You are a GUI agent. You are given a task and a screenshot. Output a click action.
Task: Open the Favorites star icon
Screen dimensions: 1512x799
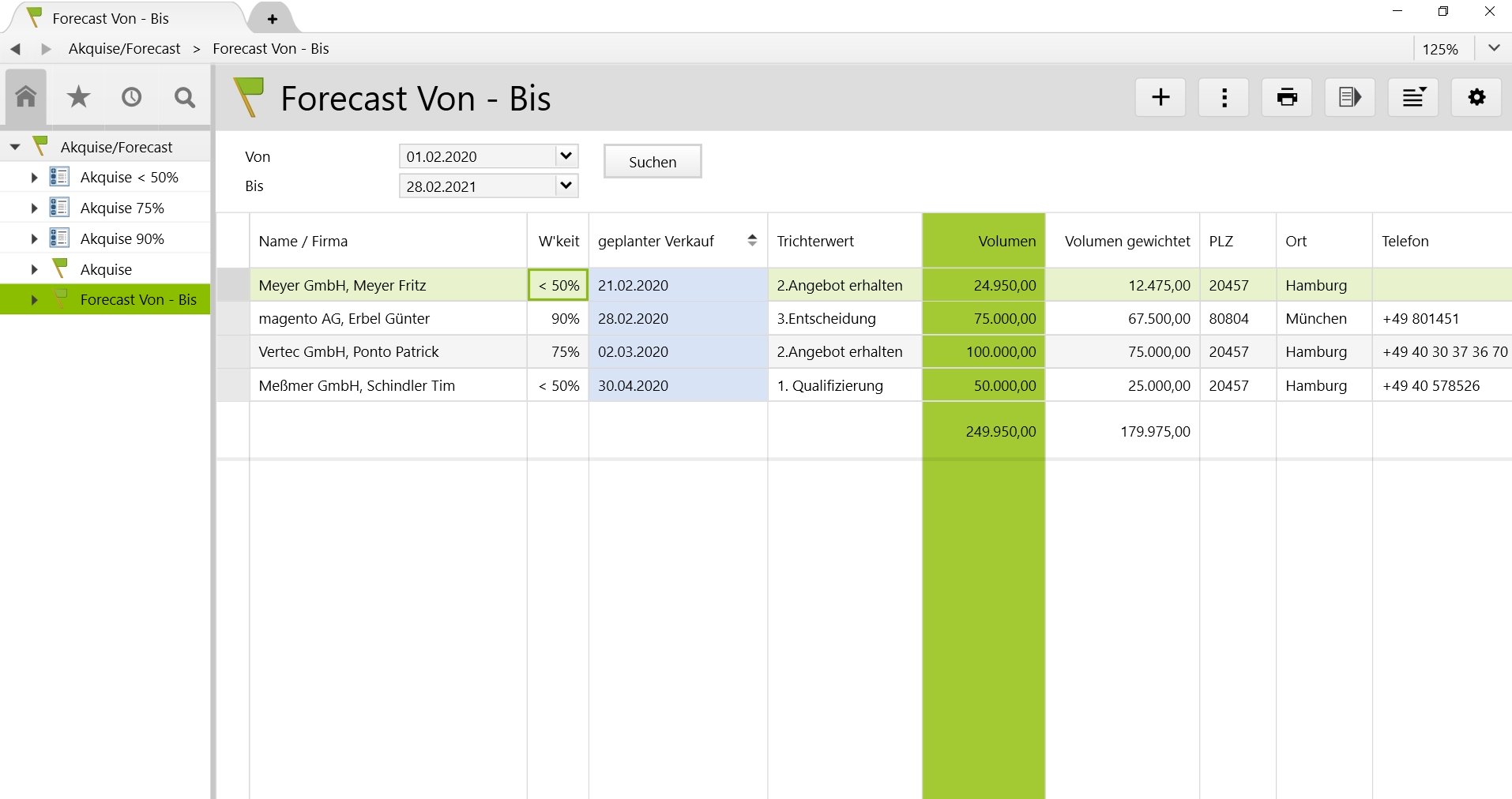click(x=77, y=96)
